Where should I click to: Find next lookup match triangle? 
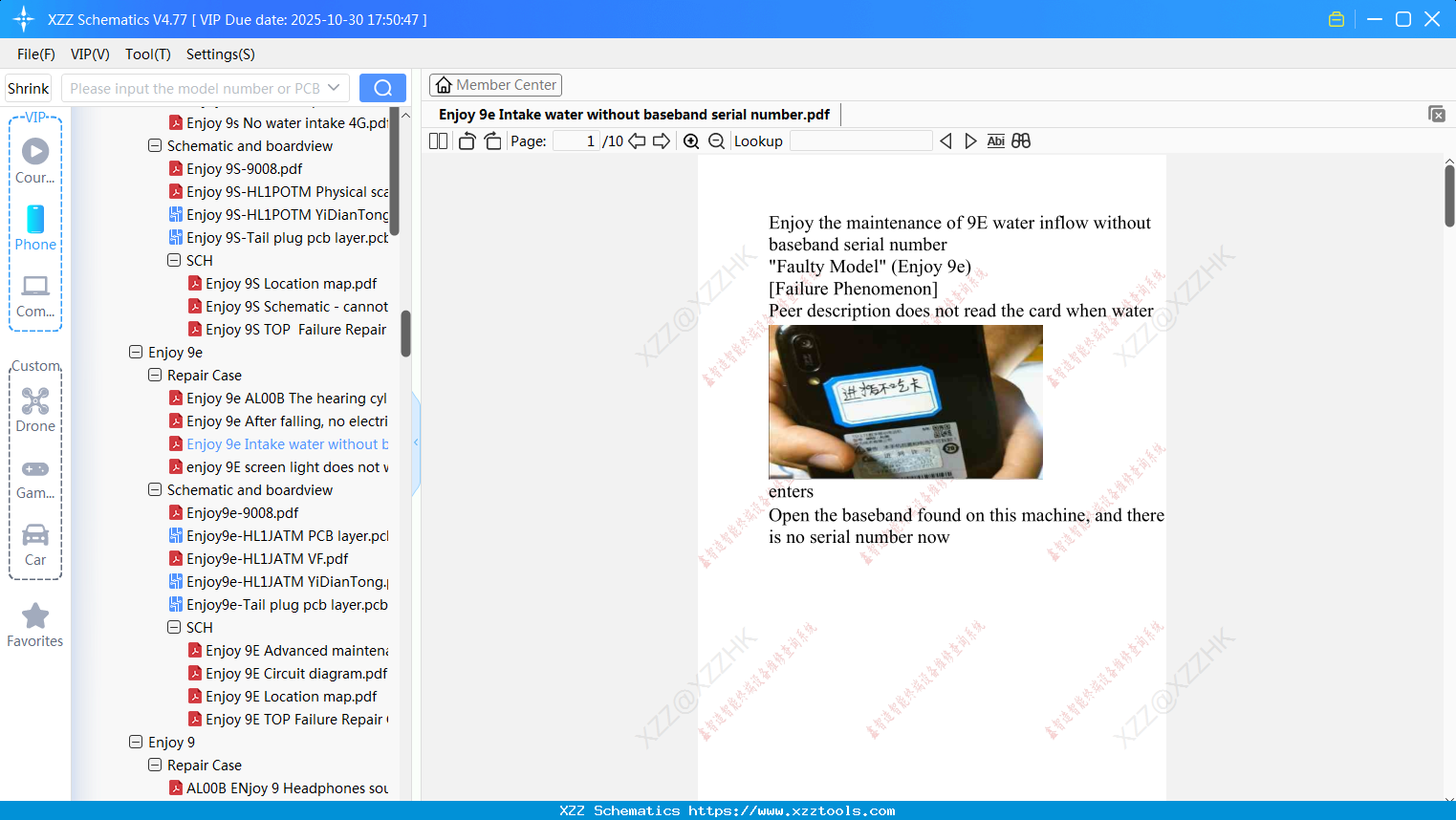970,140
